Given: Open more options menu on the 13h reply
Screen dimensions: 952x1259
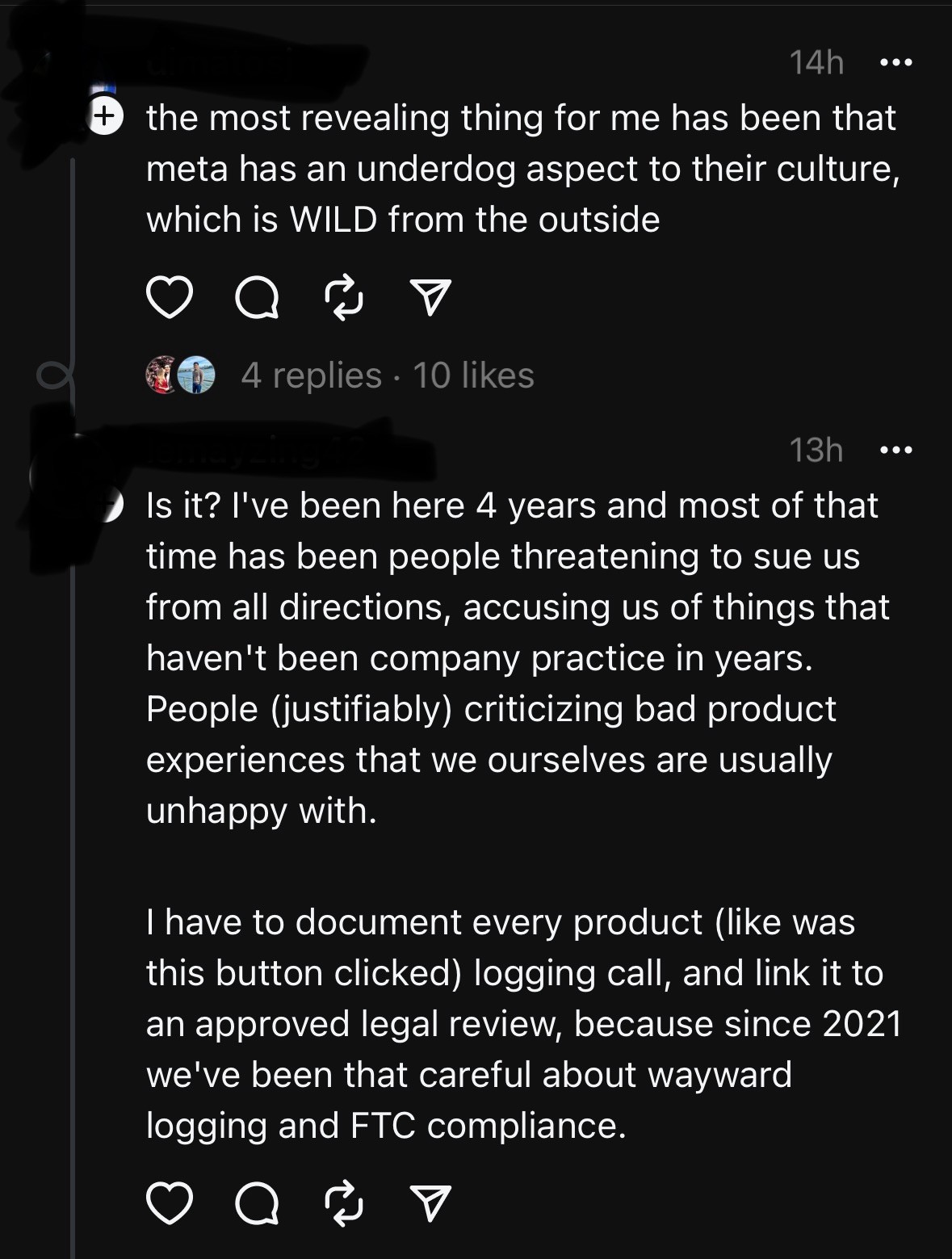Looking at the screenshot, I should [896, 450].
